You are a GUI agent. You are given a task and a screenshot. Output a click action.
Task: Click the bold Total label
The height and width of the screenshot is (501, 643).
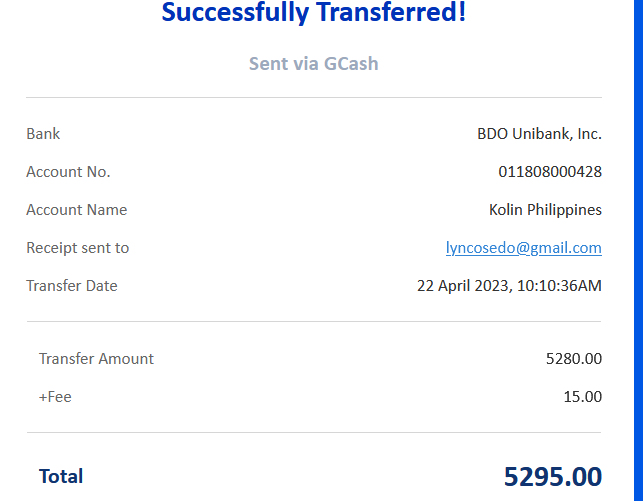point(61,477)
